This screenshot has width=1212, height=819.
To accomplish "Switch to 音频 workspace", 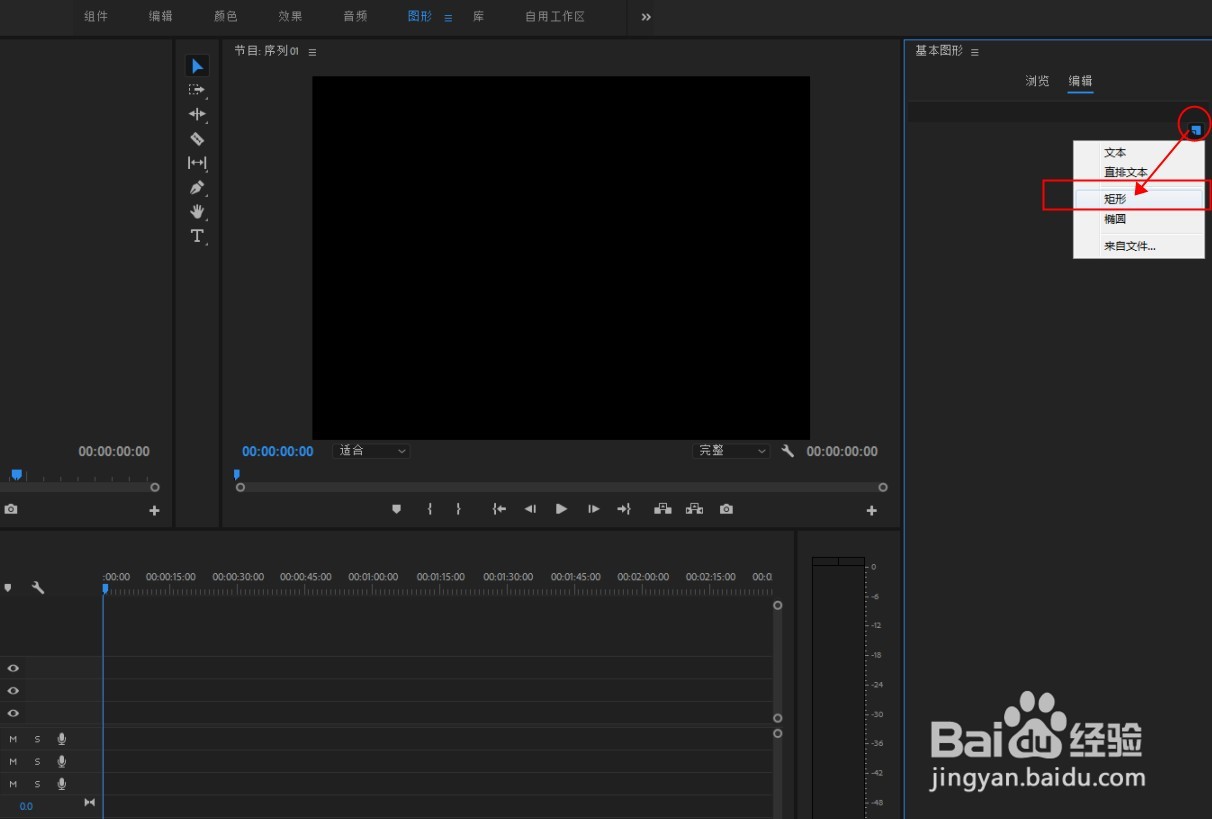I will click(x=355, y=17).
